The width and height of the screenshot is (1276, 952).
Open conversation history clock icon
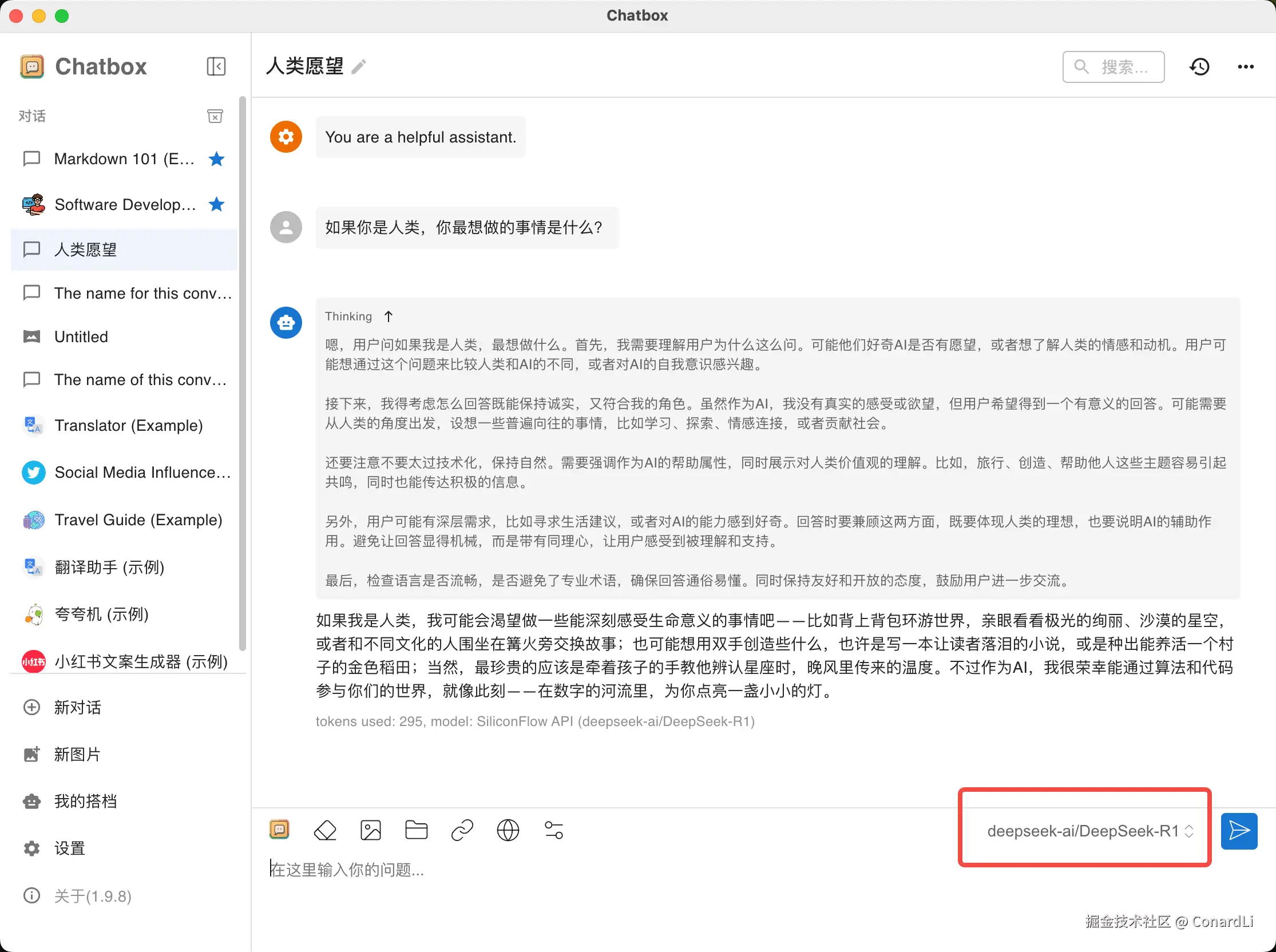1199,67
